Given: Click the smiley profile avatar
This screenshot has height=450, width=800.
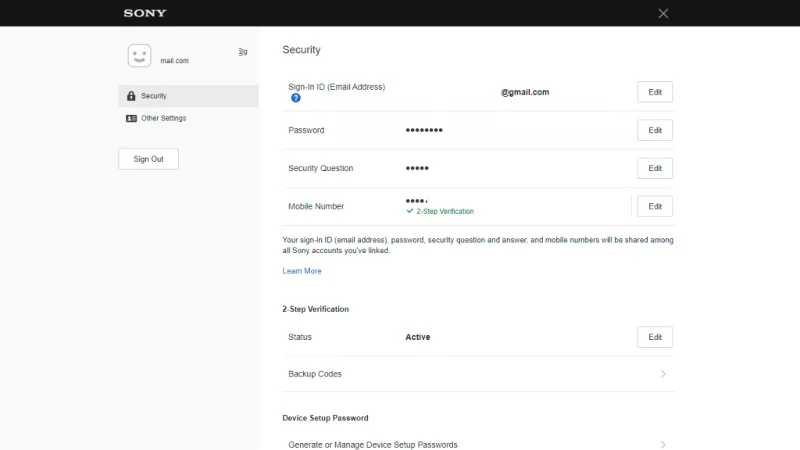Looking at the screenshot, I should [139, 56].
